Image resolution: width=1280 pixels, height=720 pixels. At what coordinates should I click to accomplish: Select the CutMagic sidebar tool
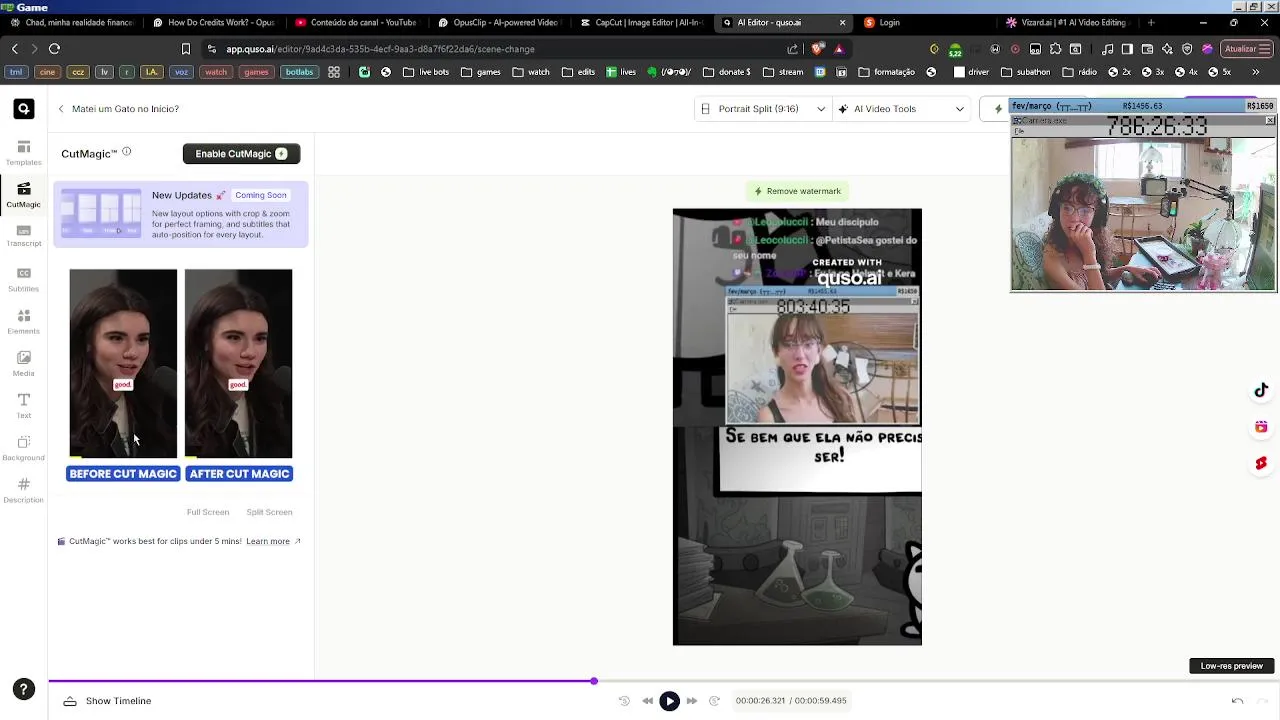pyautogui.click(x=24, y=194)
